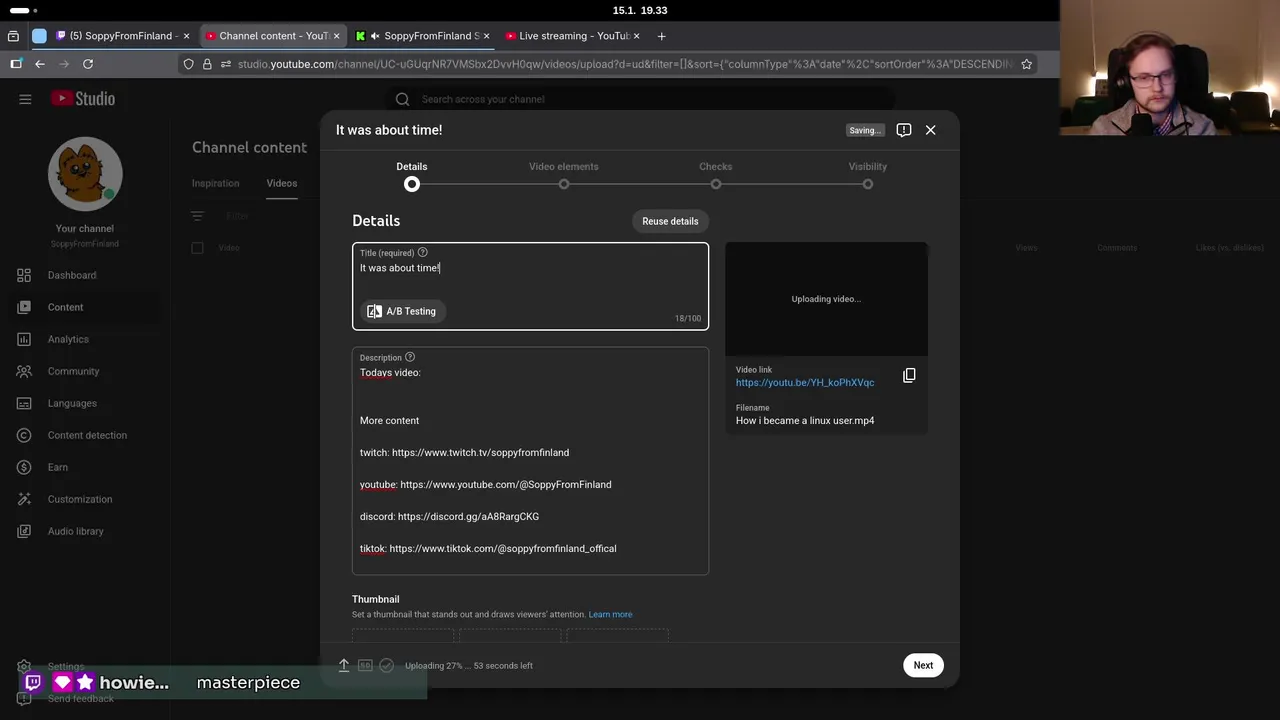Go to the Video elements step
This screenshot has width=1280, height=720.
coord(564,175)
